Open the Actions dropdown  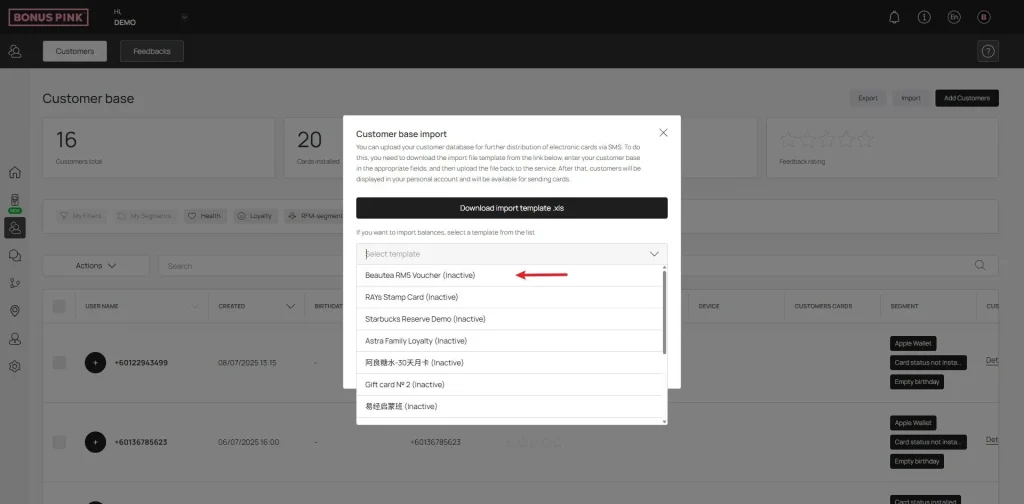coord(96,266)
